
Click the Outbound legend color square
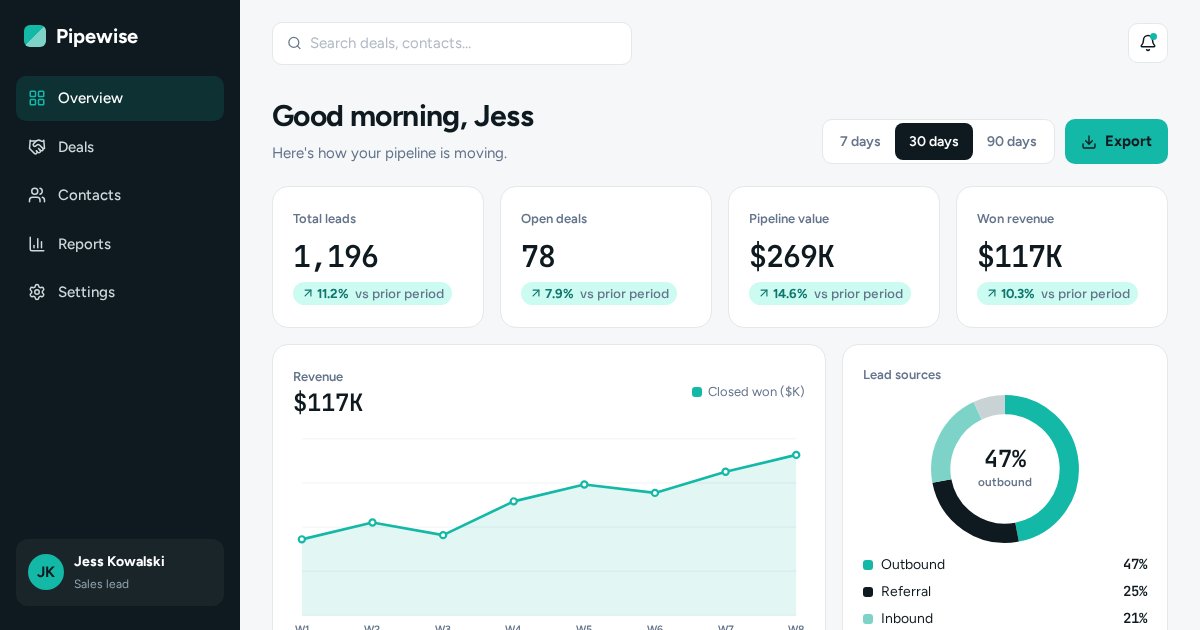[868, 565]
